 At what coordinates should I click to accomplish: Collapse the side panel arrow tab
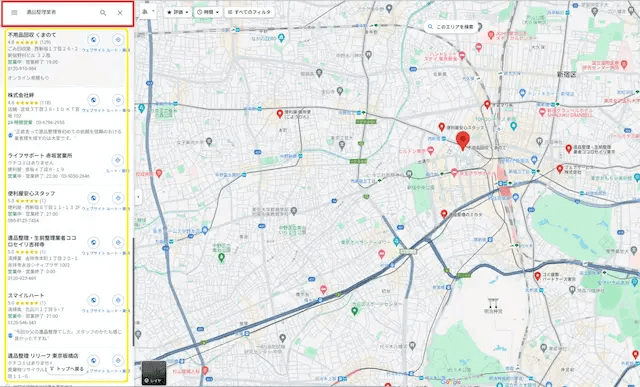tap(138, 197)
